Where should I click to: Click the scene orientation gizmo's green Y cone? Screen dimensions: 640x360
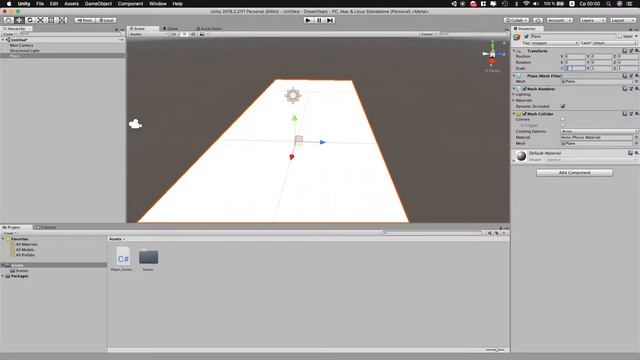click(493, 46)
